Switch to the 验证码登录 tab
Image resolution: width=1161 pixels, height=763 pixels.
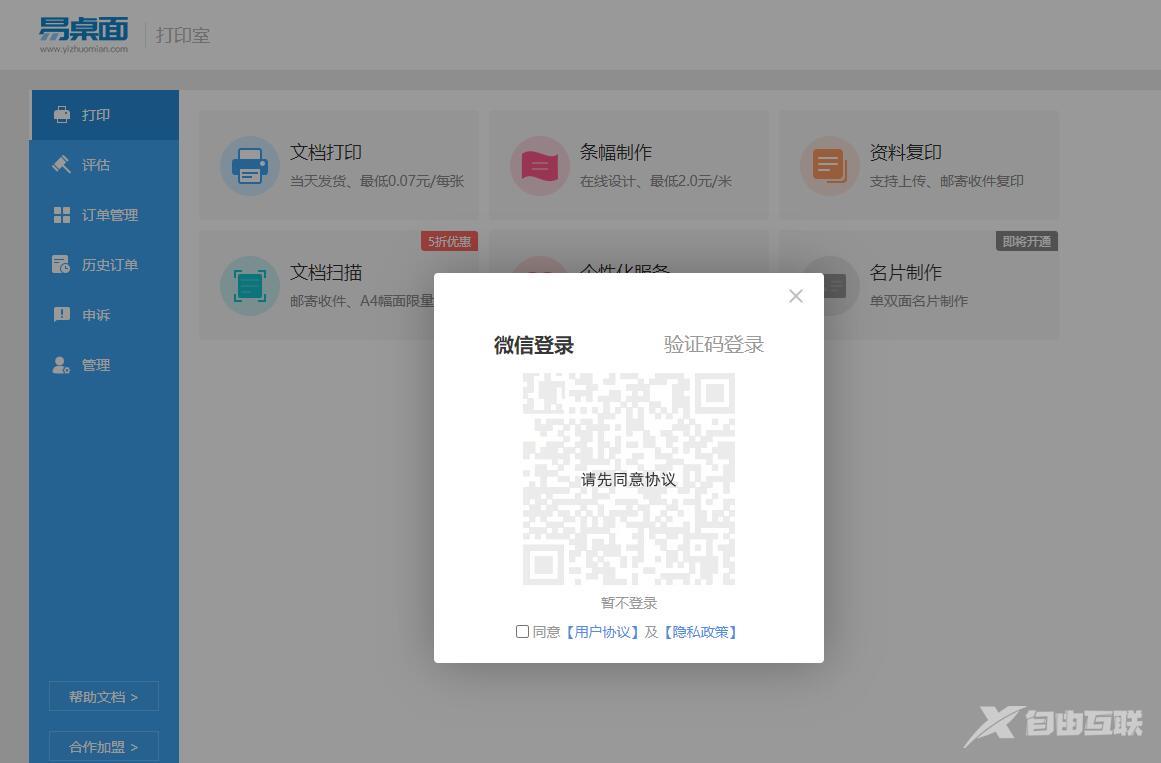pos(714,344)
